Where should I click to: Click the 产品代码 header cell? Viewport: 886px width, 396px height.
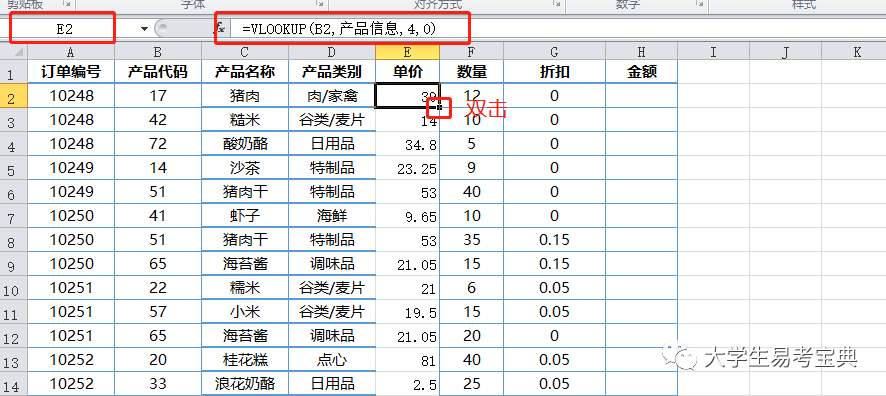tap(158, 72)
